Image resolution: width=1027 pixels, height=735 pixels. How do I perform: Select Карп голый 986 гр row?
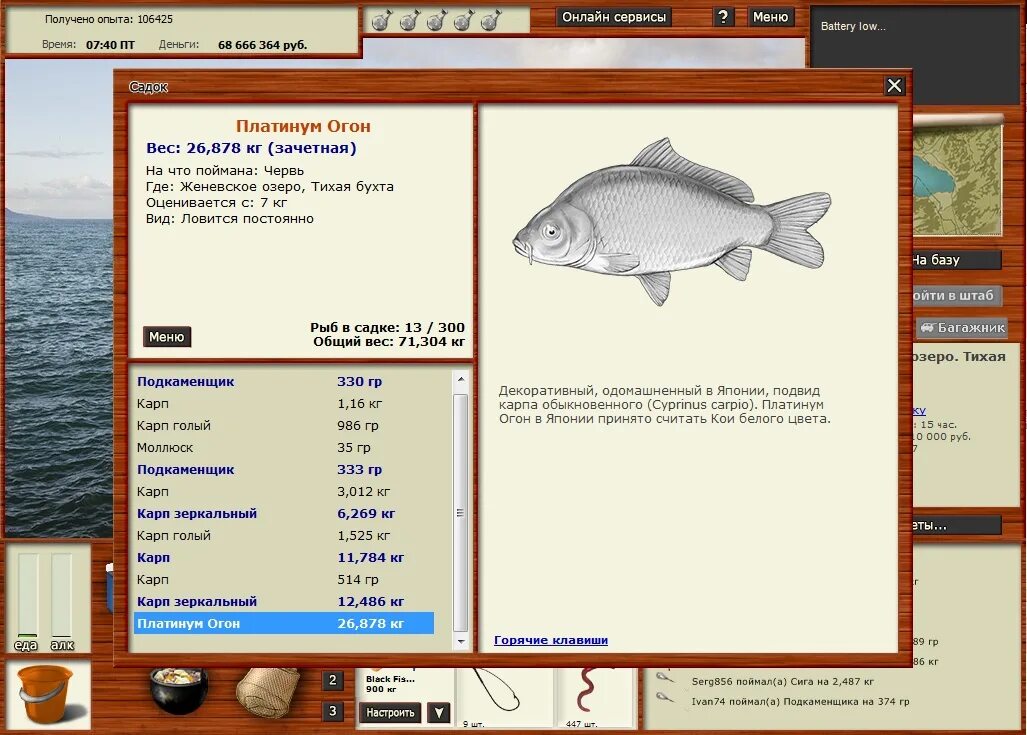284,425
